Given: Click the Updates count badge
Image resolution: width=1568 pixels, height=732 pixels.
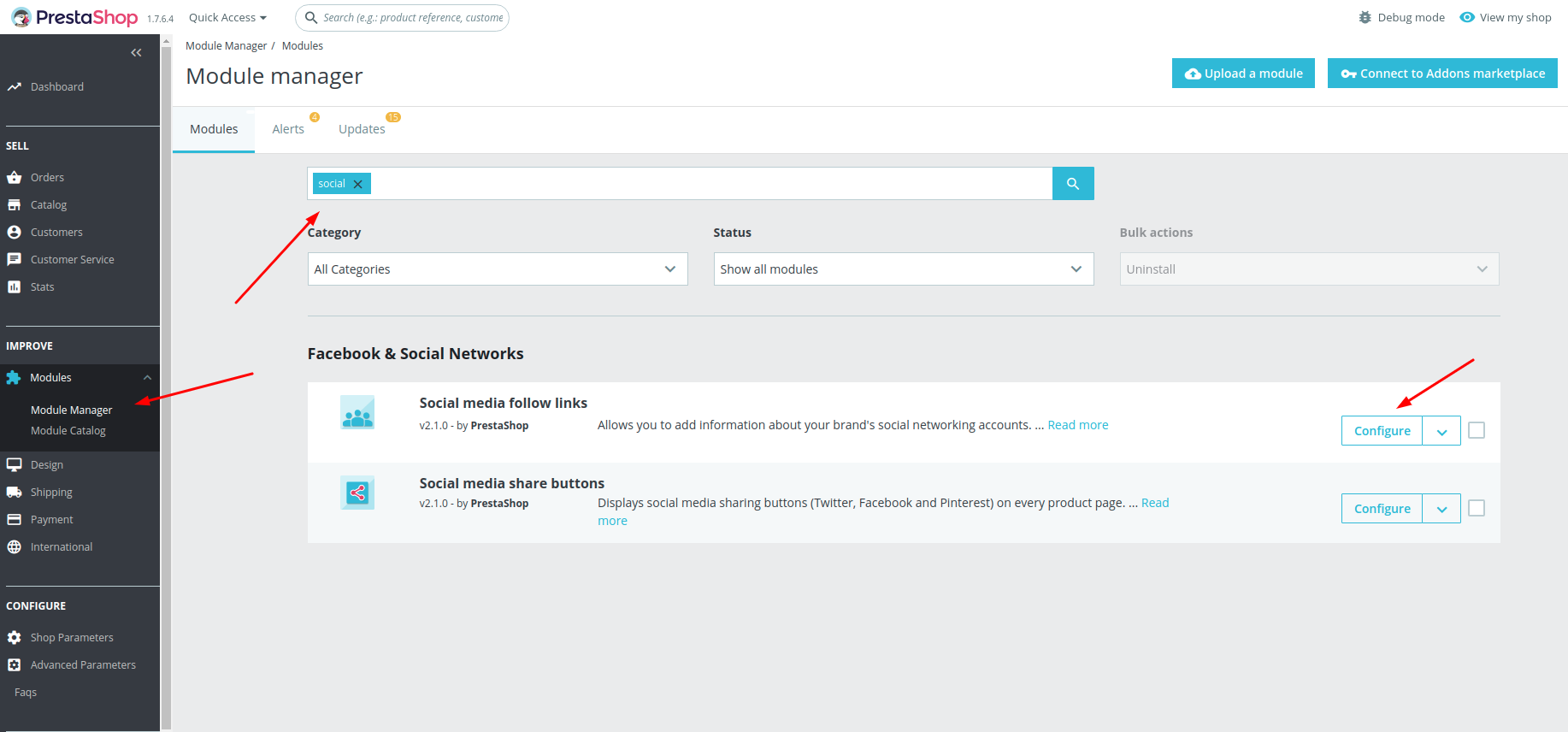Looking at the screenshot, I should [x=393, y=117].
